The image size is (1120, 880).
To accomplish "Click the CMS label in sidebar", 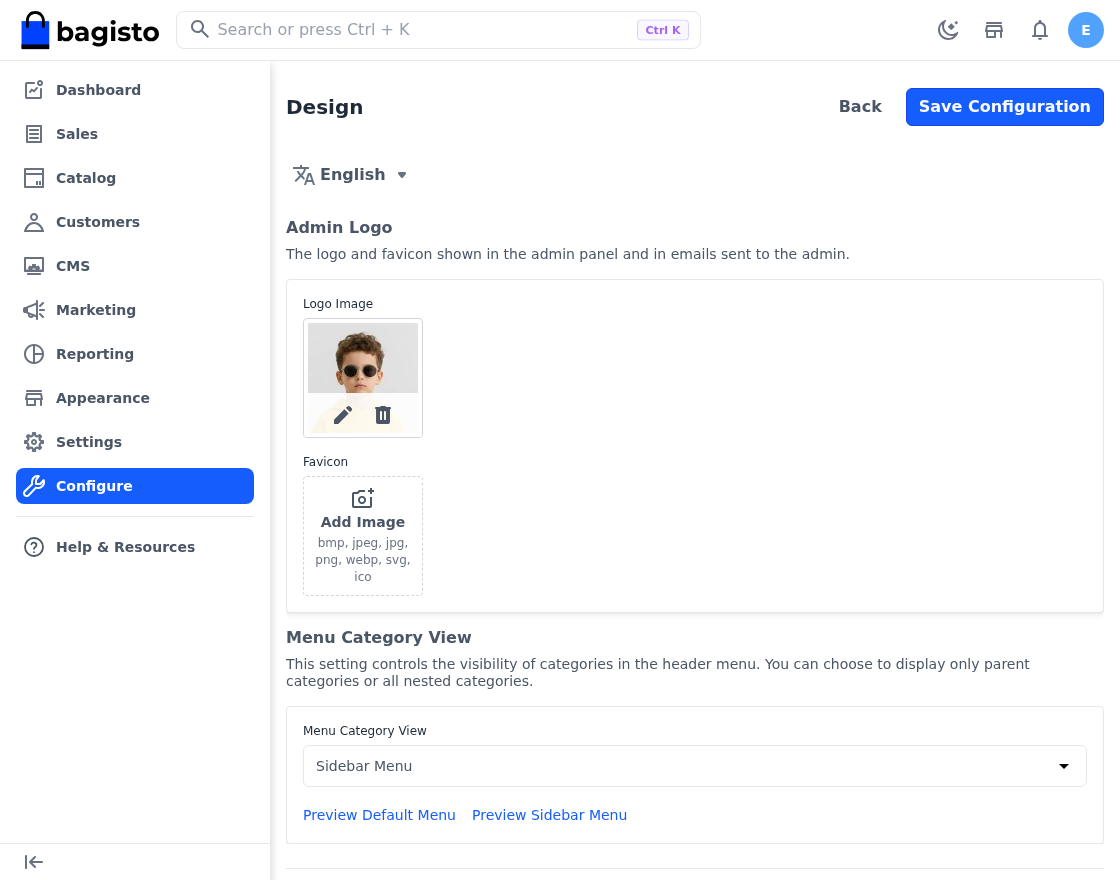I will pyautogui.click(x=73, y=266).
